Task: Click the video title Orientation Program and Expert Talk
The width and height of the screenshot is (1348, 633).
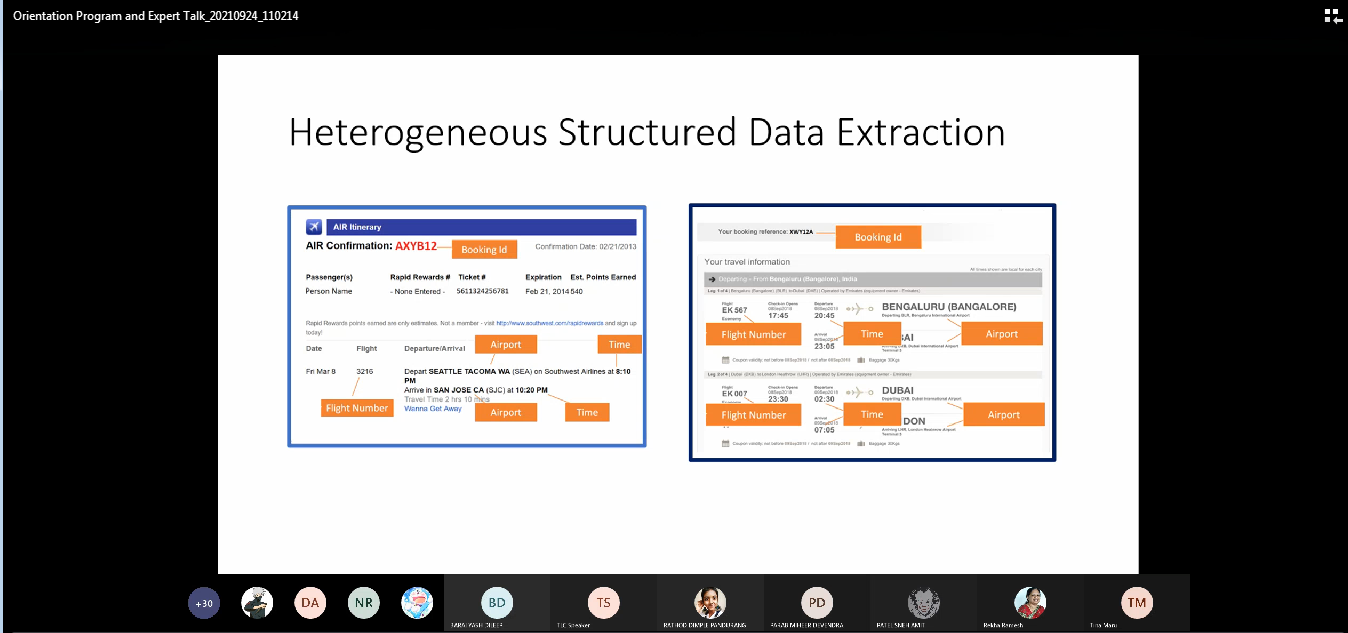Action: point(156,16)
